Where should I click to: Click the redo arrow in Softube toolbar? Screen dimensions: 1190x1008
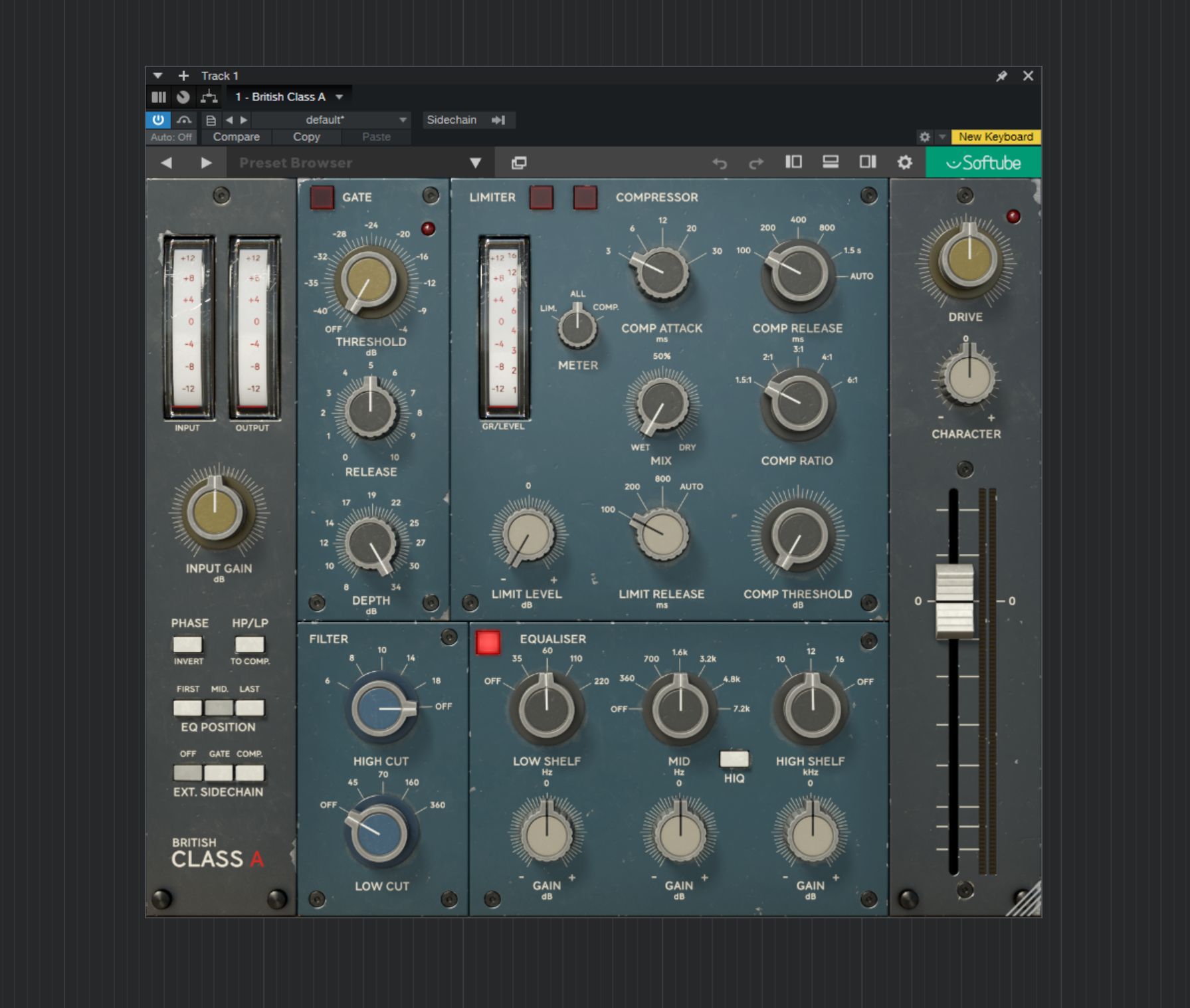tap(756, 163)
